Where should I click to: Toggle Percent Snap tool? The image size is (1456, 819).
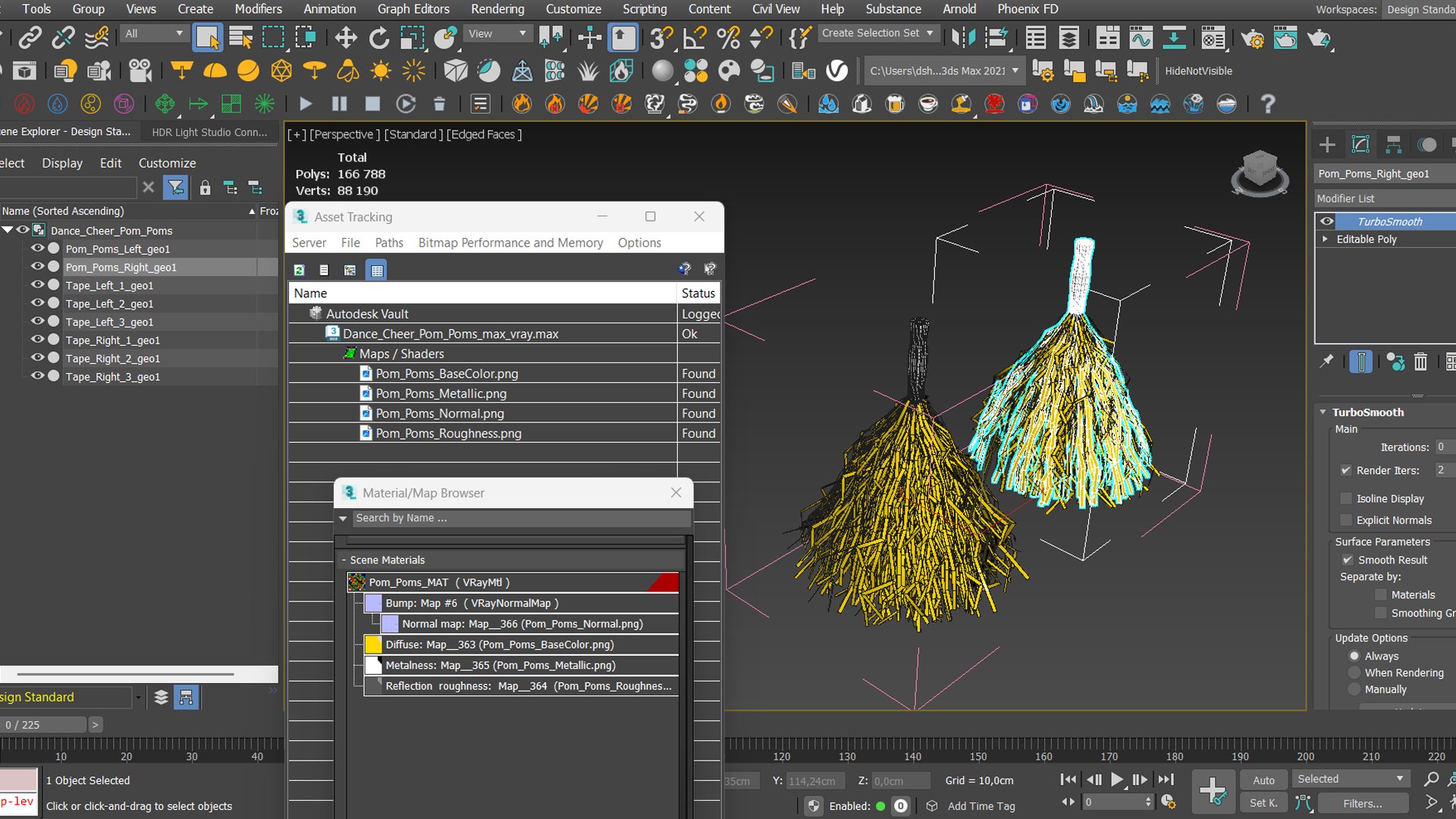coord(728,37)
